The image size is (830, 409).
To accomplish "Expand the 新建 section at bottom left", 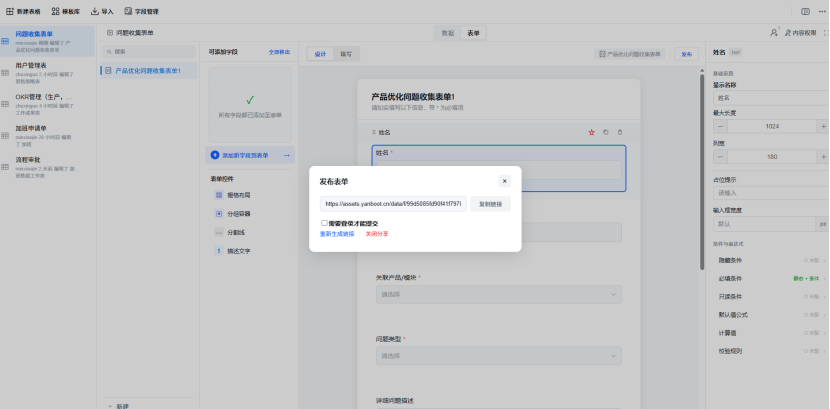I will point(119,406).
